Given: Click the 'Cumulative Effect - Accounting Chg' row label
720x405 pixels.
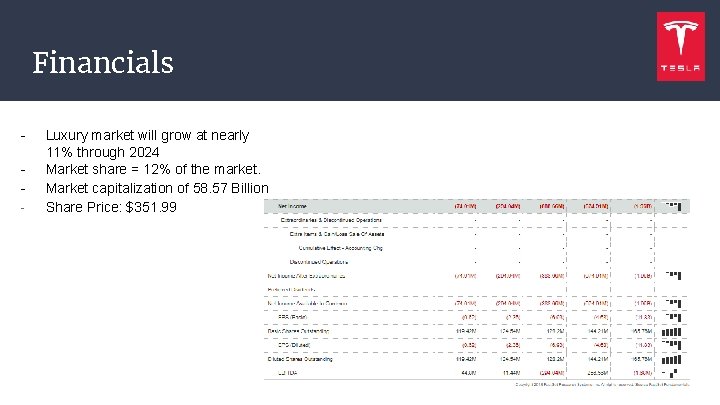Looking at the screenshot, I should click(x=340, y=248).
